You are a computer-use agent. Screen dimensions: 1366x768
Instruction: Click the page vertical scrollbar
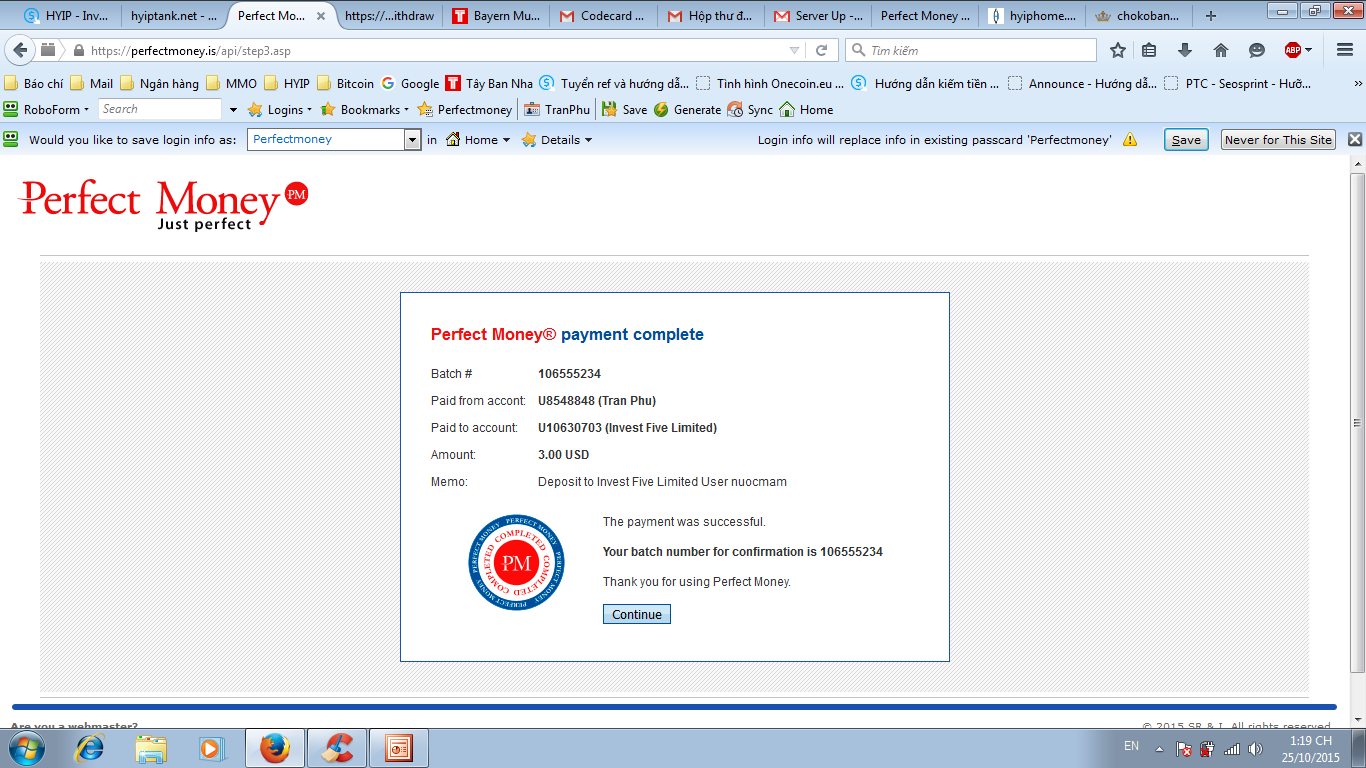tap(1357, 422)
